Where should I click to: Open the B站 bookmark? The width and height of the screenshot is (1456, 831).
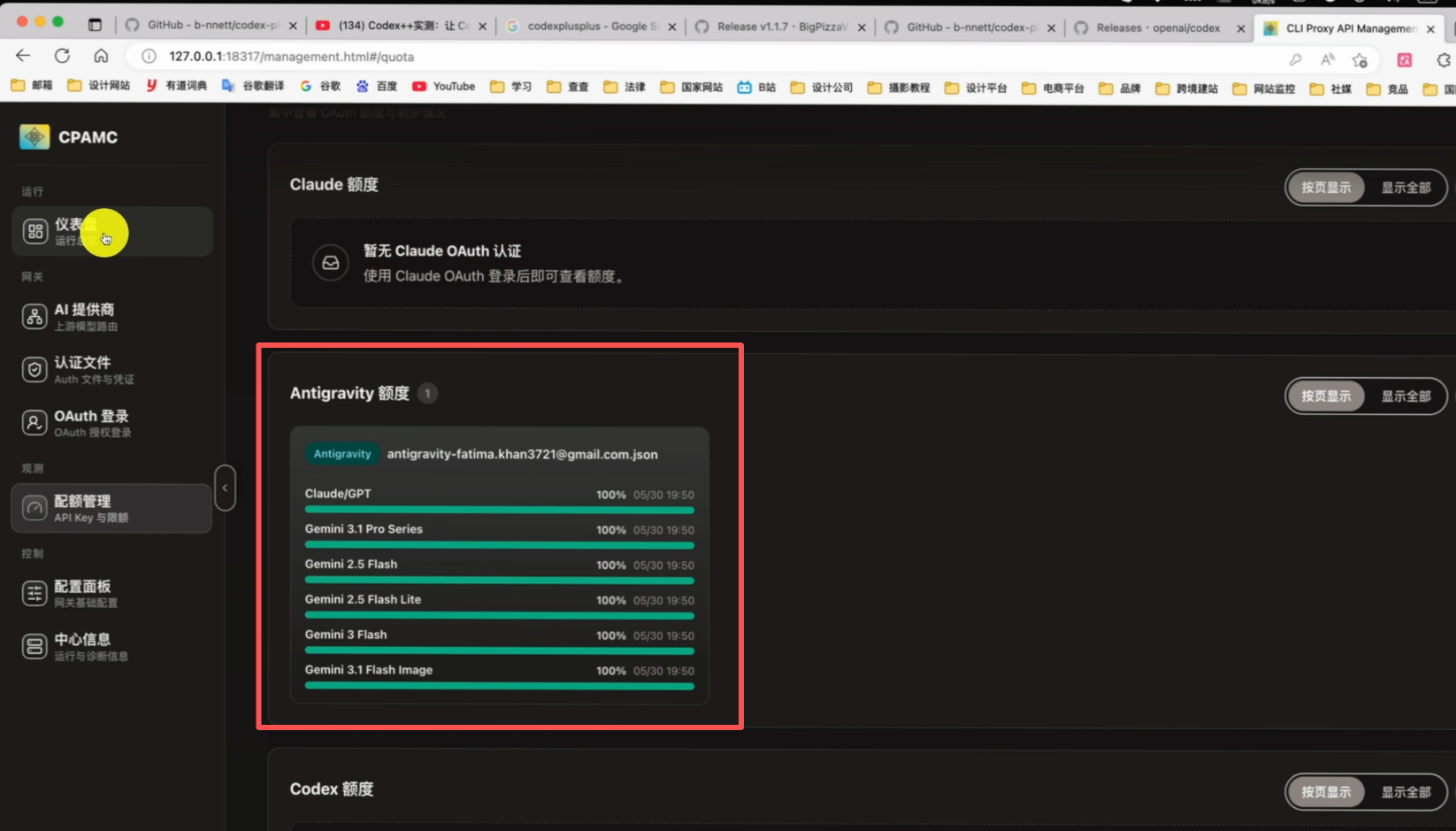[756, 87]
